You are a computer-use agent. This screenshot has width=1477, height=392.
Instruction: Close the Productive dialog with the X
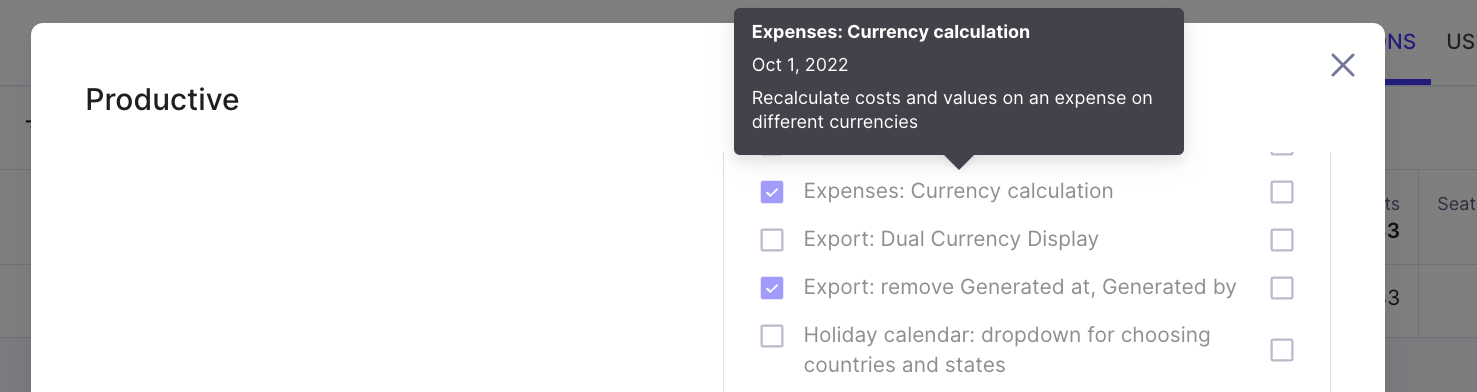(1343, 65)
